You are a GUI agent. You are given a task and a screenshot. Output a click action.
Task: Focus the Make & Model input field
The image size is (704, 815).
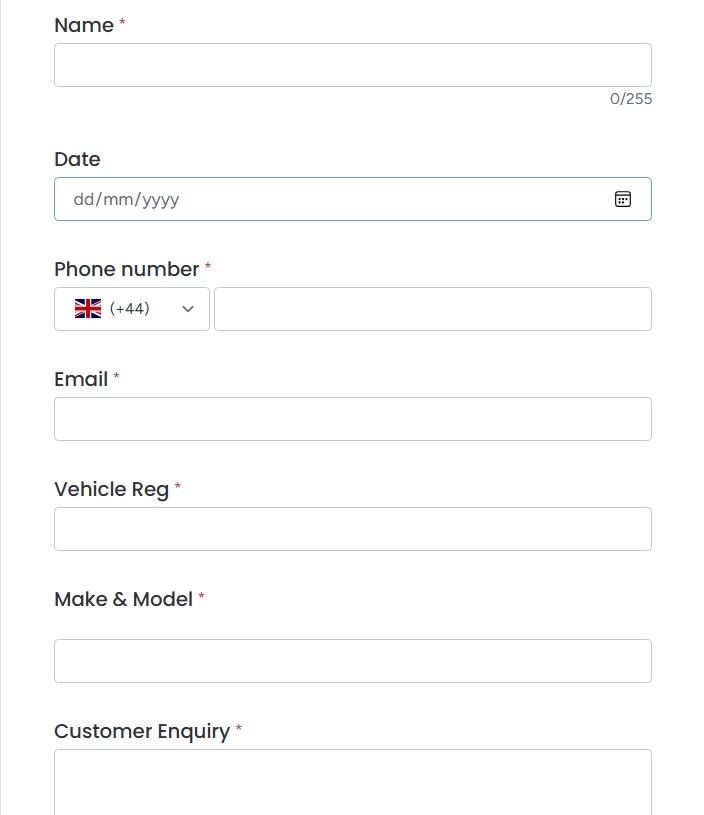(353, 661)
